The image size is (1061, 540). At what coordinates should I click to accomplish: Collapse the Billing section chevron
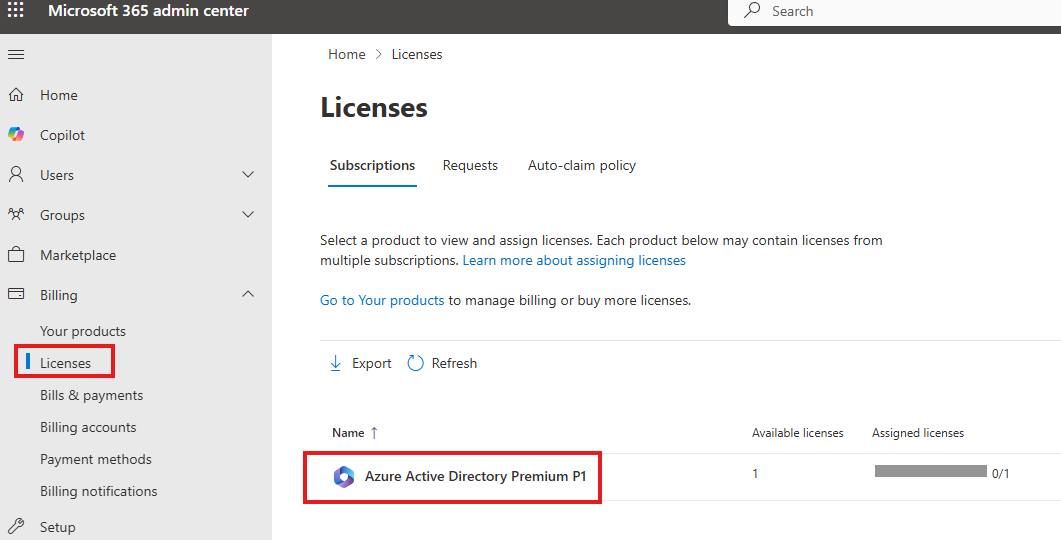[248, 294]
